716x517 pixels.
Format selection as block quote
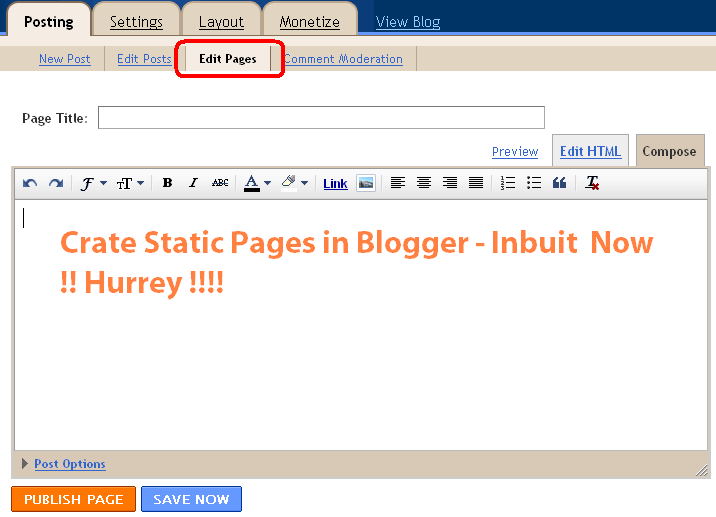tap(559, 183)
